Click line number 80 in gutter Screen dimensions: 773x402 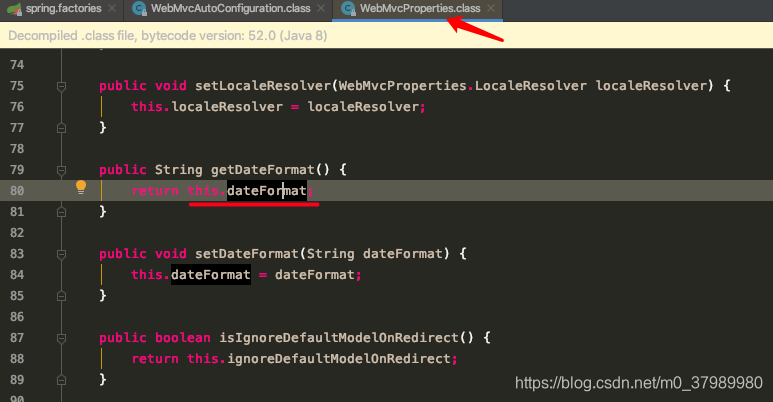[x=17, y=190]
